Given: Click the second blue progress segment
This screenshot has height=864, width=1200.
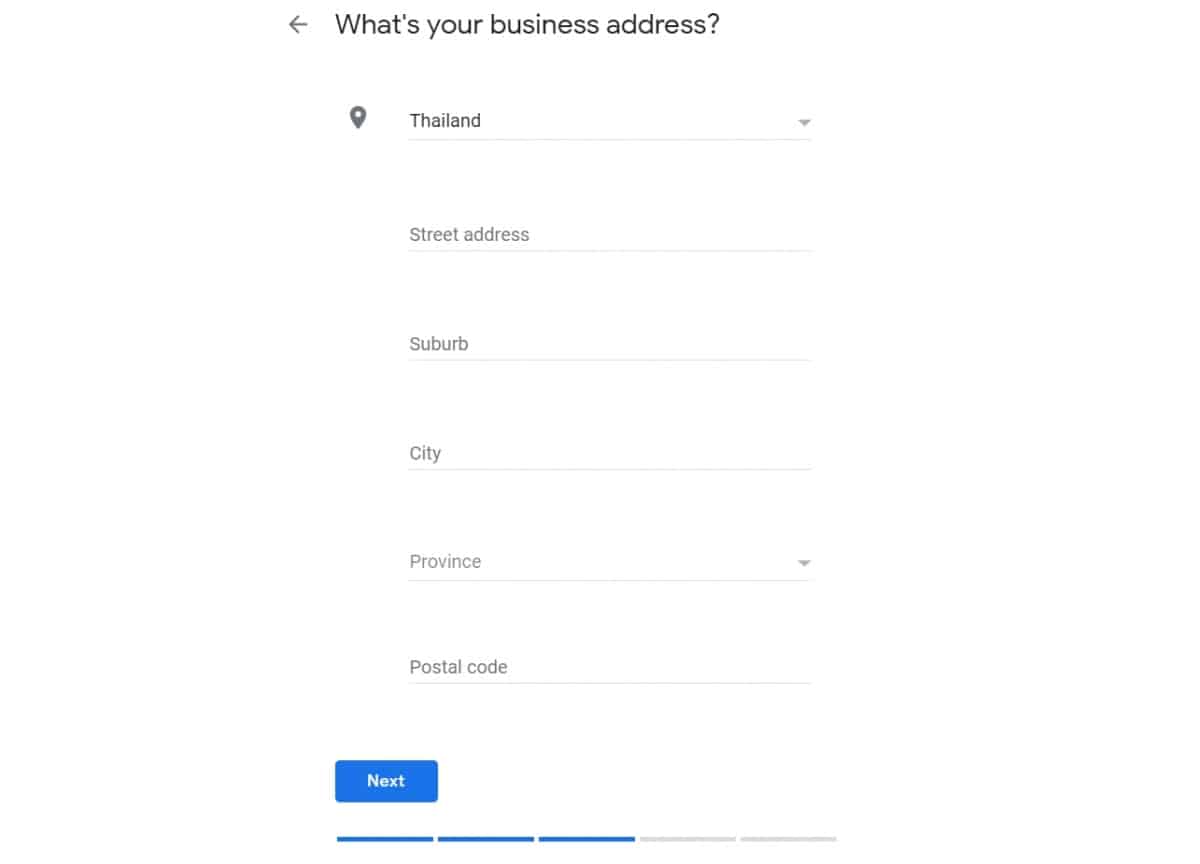Looking at the screenshot, I should (486, 839).
